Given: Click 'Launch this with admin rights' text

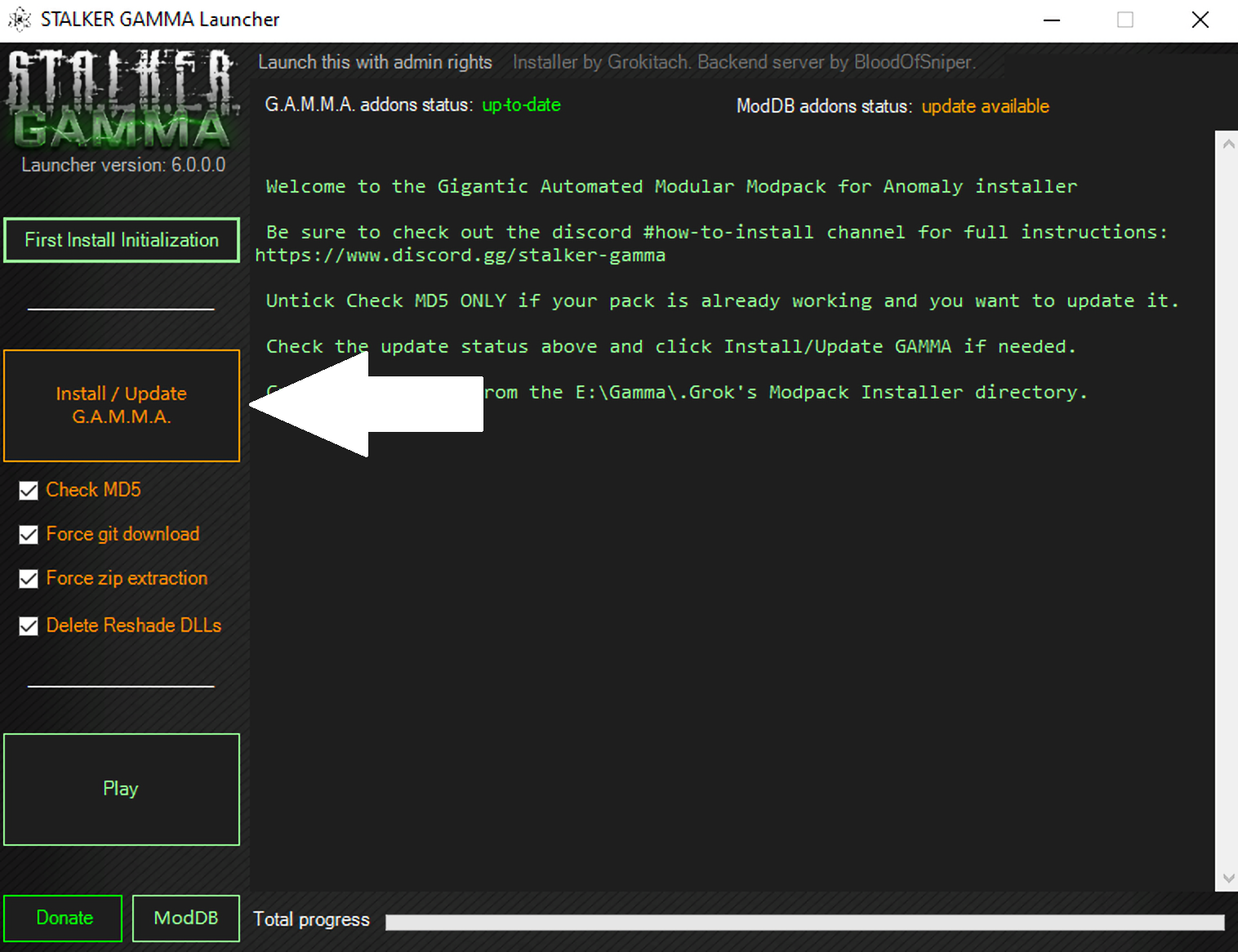Looking at the screenshot, I should [375, 62].
